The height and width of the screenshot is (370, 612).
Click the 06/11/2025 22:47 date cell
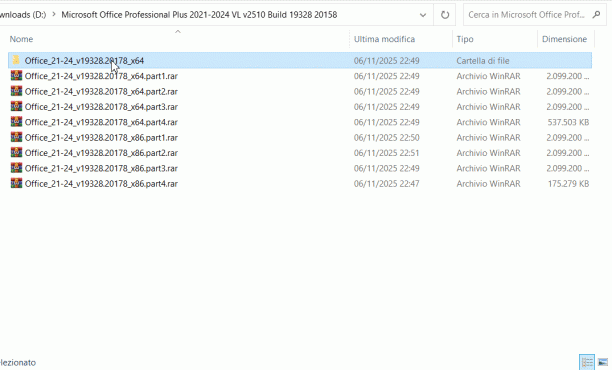pos(386,183)
